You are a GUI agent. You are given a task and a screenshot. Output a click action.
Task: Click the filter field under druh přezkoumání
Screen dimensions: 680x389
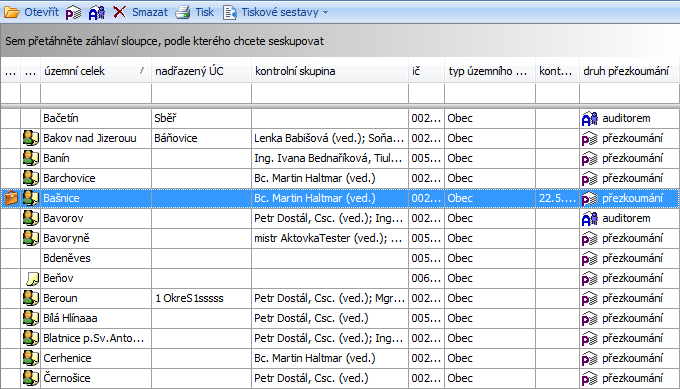[629, 93]
